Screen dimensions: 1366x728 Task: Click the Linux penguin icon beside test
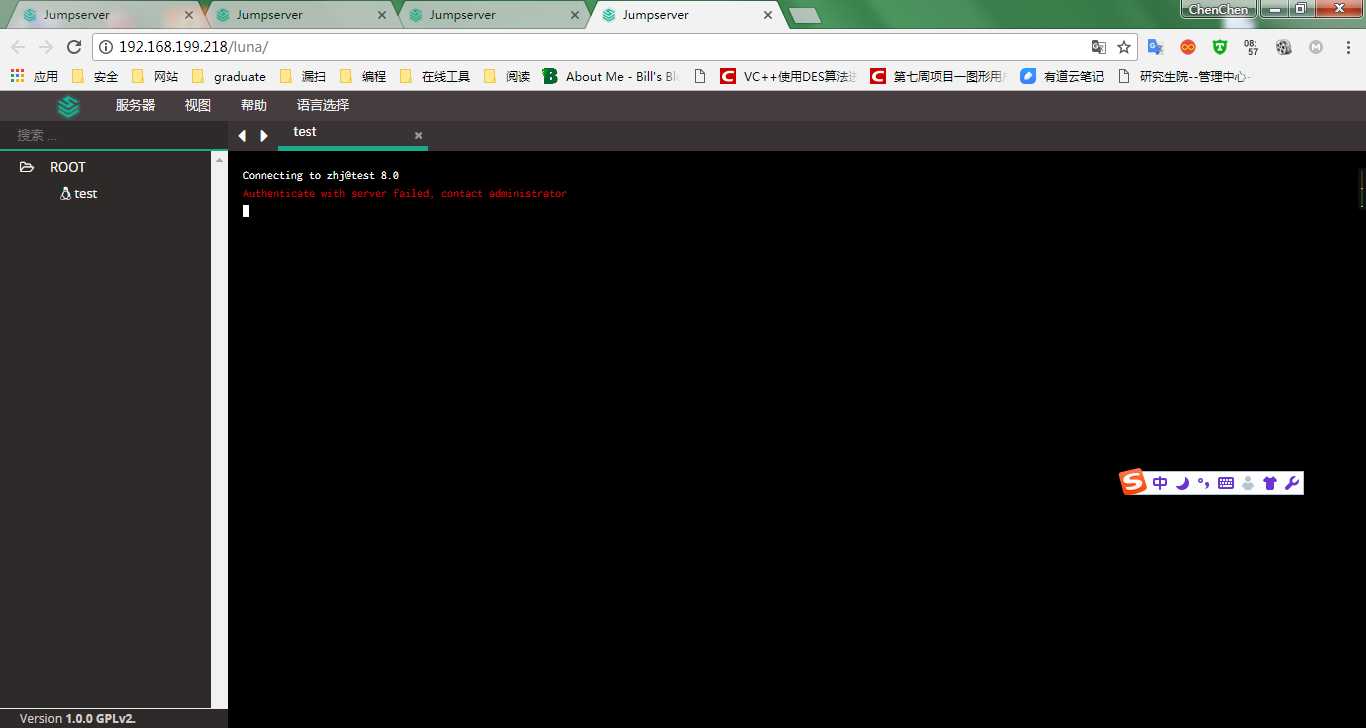click(x=65, y=194)
